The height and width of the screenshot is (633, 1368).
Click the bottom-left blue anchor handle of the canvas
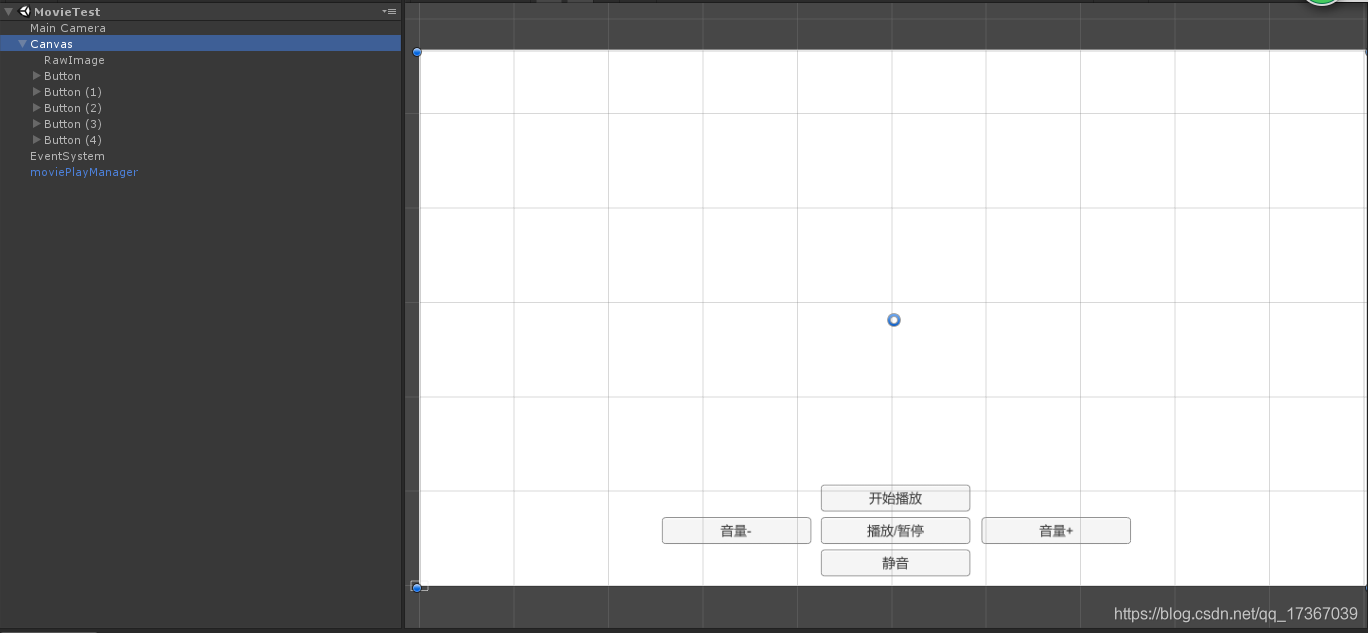(x=417, y=587)
